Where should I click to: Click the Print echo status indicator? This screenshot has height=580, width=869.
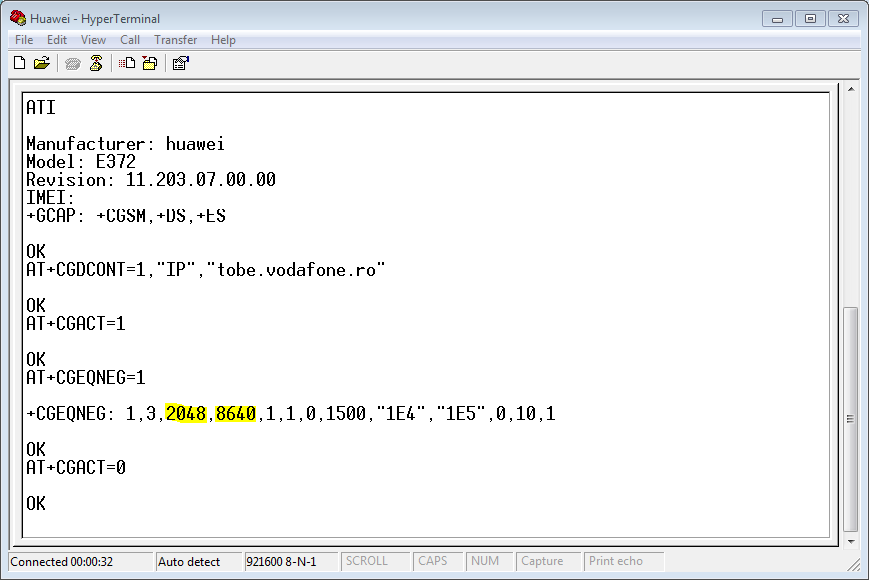click(623, 561)
